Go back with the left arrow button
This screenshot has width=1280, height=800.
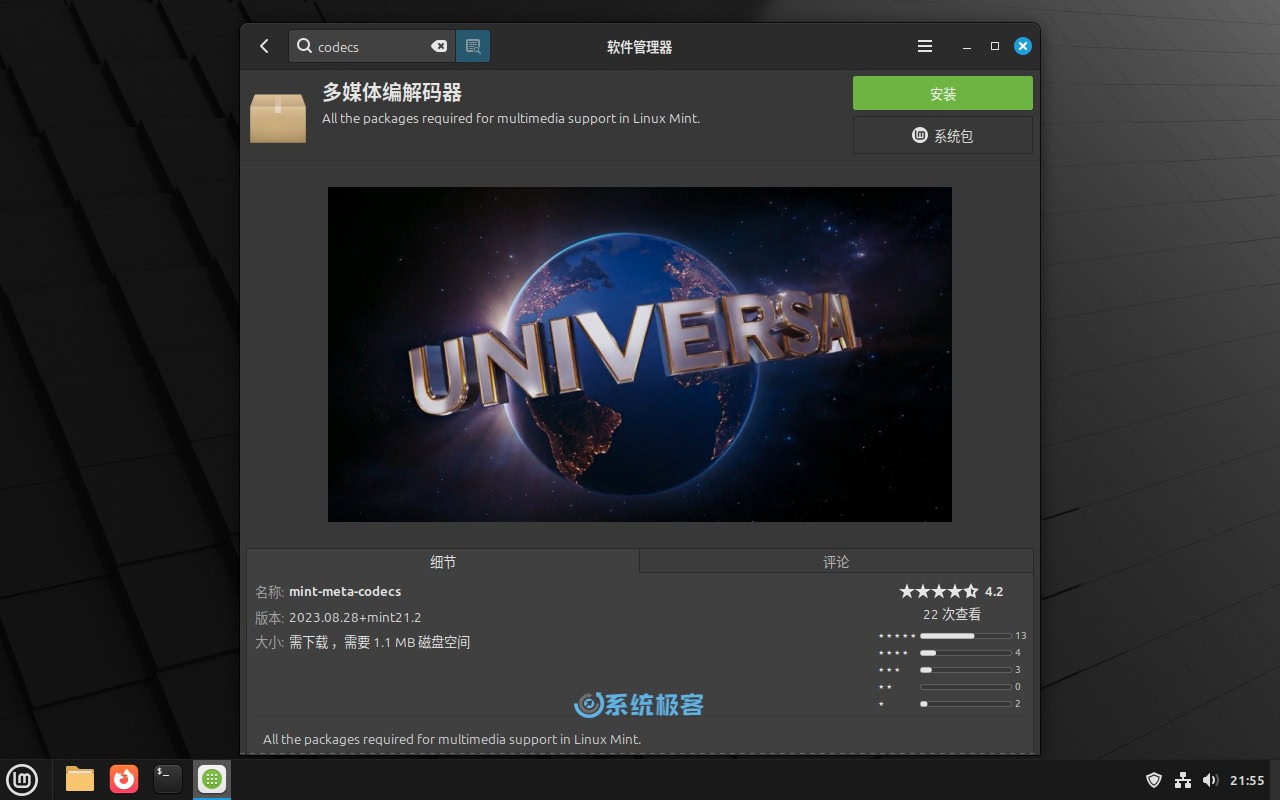264,46
